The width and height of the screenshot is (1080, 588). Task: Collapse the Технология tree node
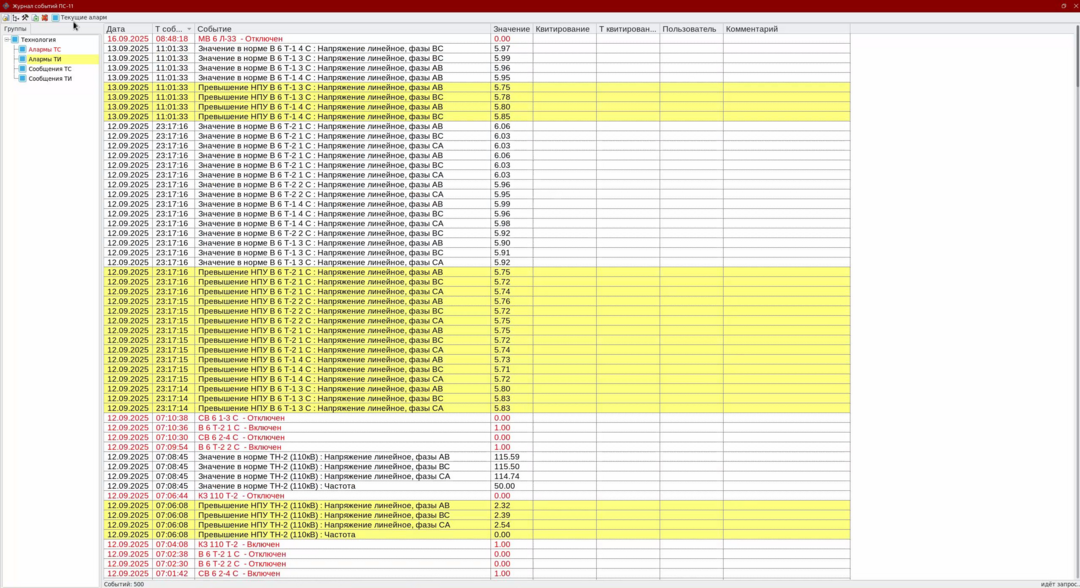6,39
